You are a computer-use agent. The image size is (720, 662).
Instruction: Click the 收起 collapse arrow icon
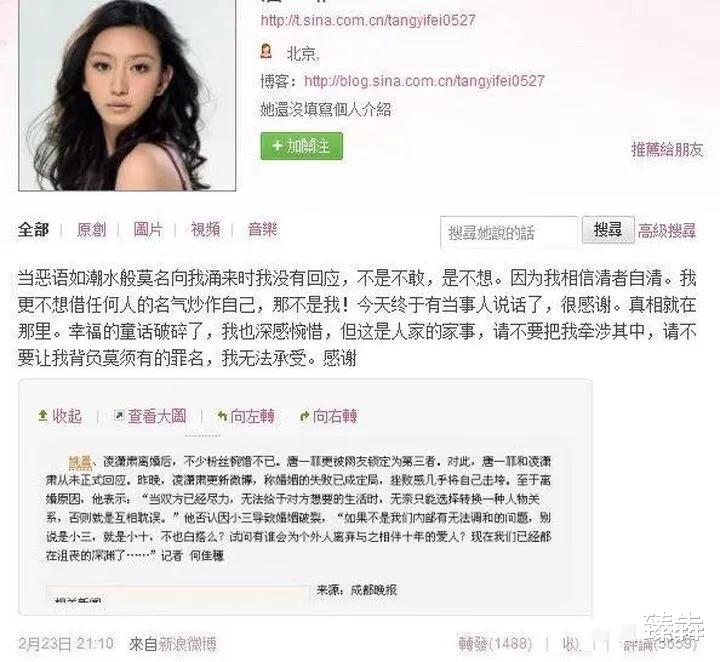43,416
